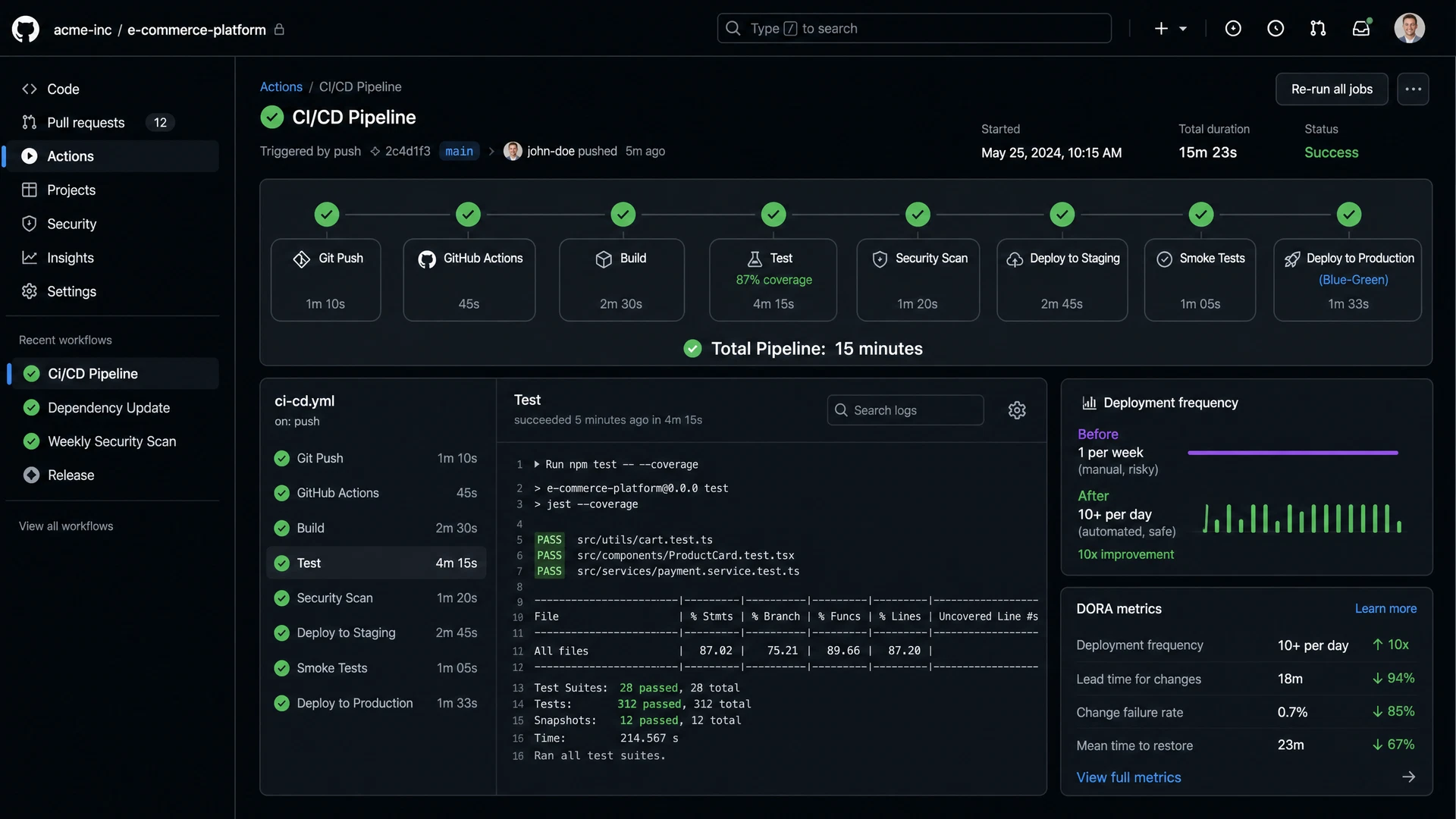The height and width of the screenshot is (819, 1456).
Task: Click the Build stage package icon
Action: tap(604, 259)
